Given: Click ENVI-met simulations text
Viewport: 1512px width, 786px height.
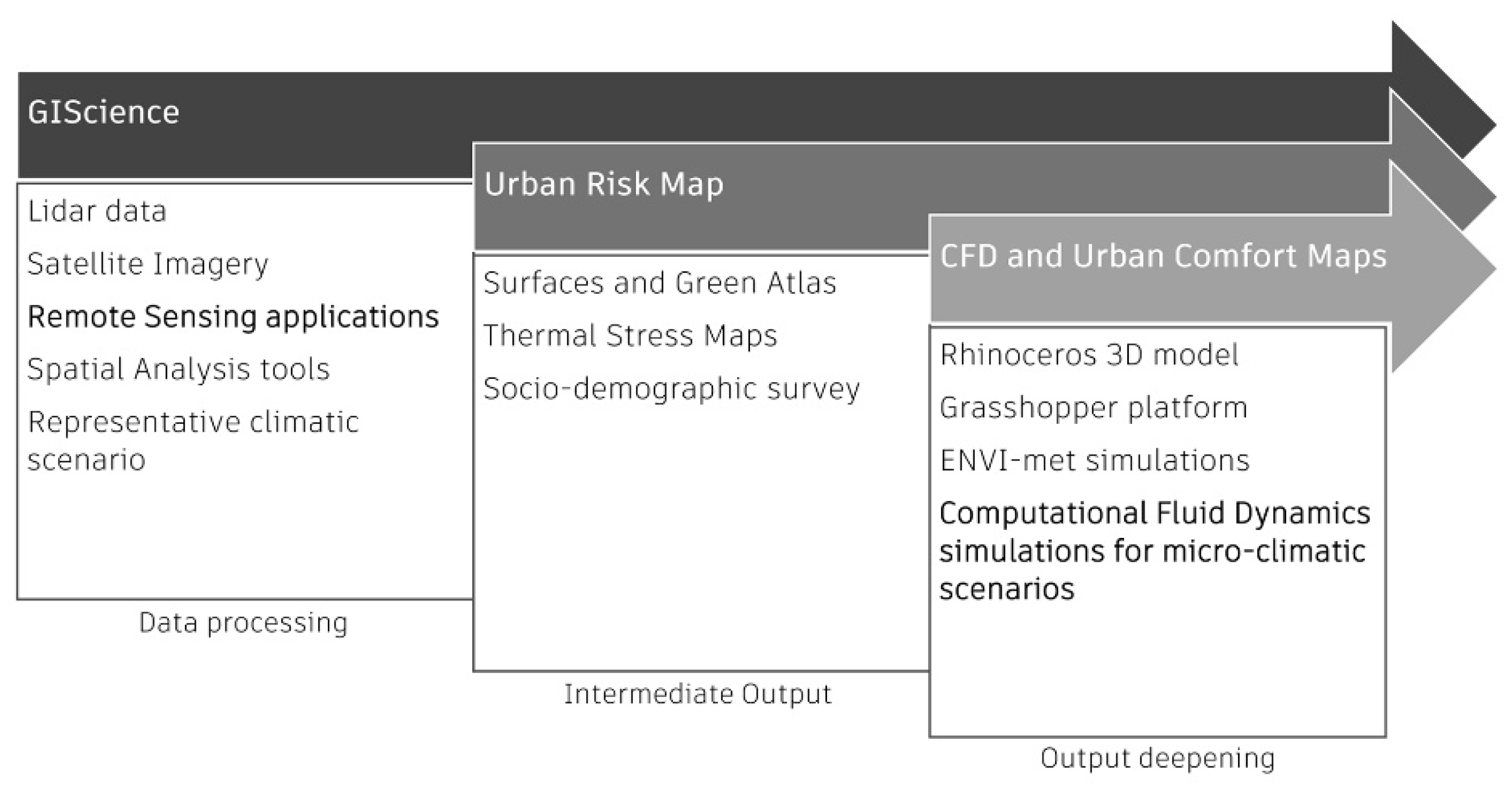Looking at the screenshot, I should pyautogui.click(x=1094, y=460).
